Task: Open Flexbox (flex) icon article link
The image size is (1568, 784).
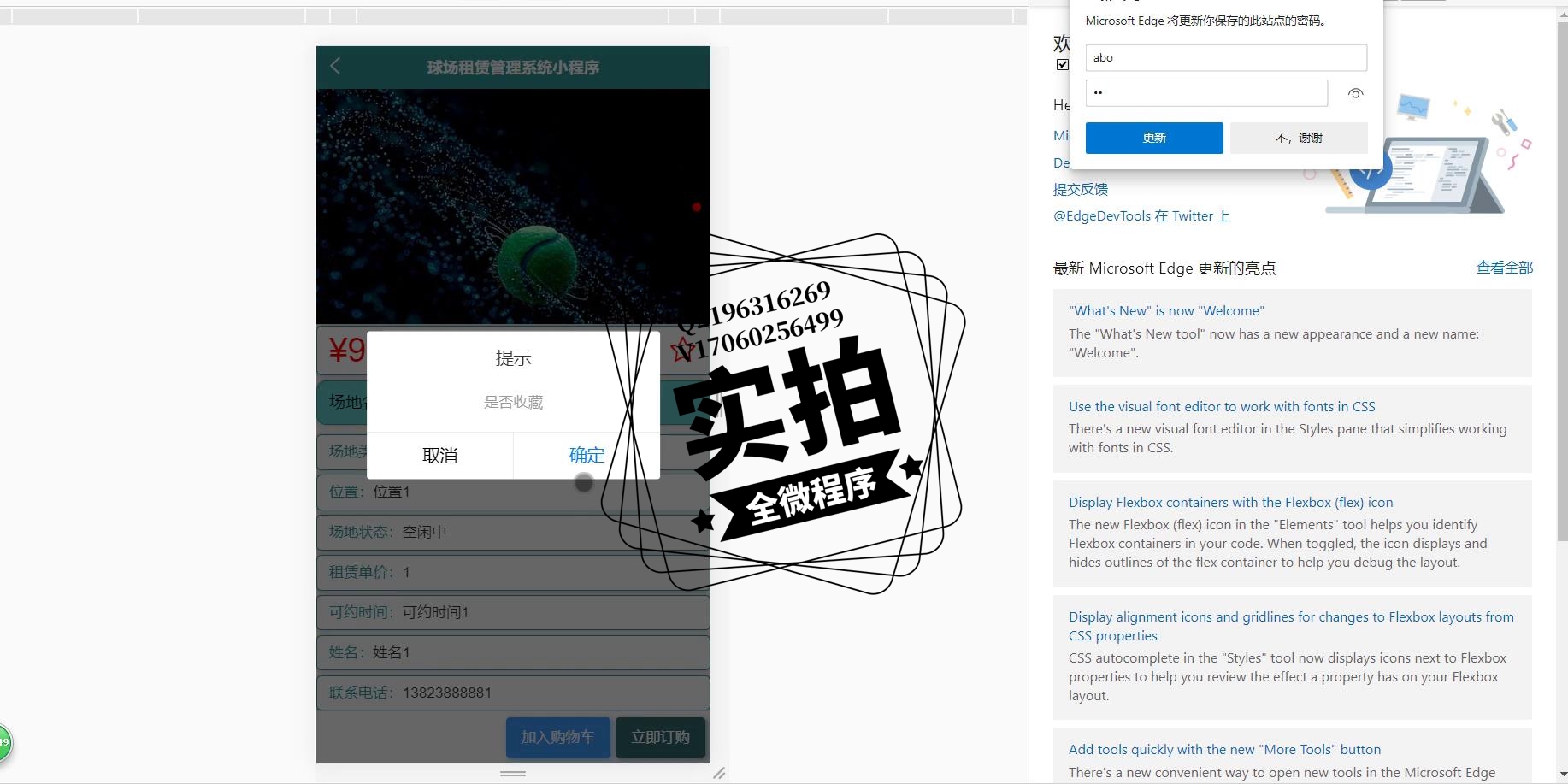Action: (1230, 503)
